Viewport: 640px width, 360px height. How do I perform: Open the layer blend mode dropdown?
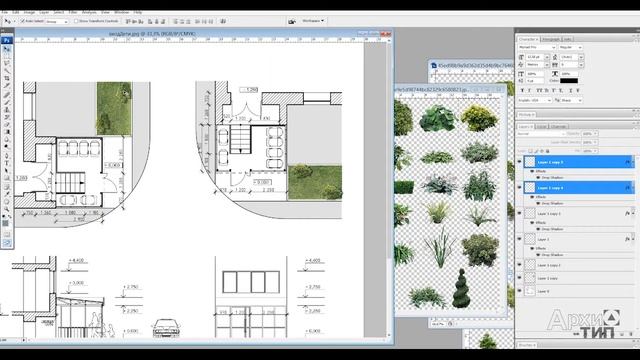541,134
